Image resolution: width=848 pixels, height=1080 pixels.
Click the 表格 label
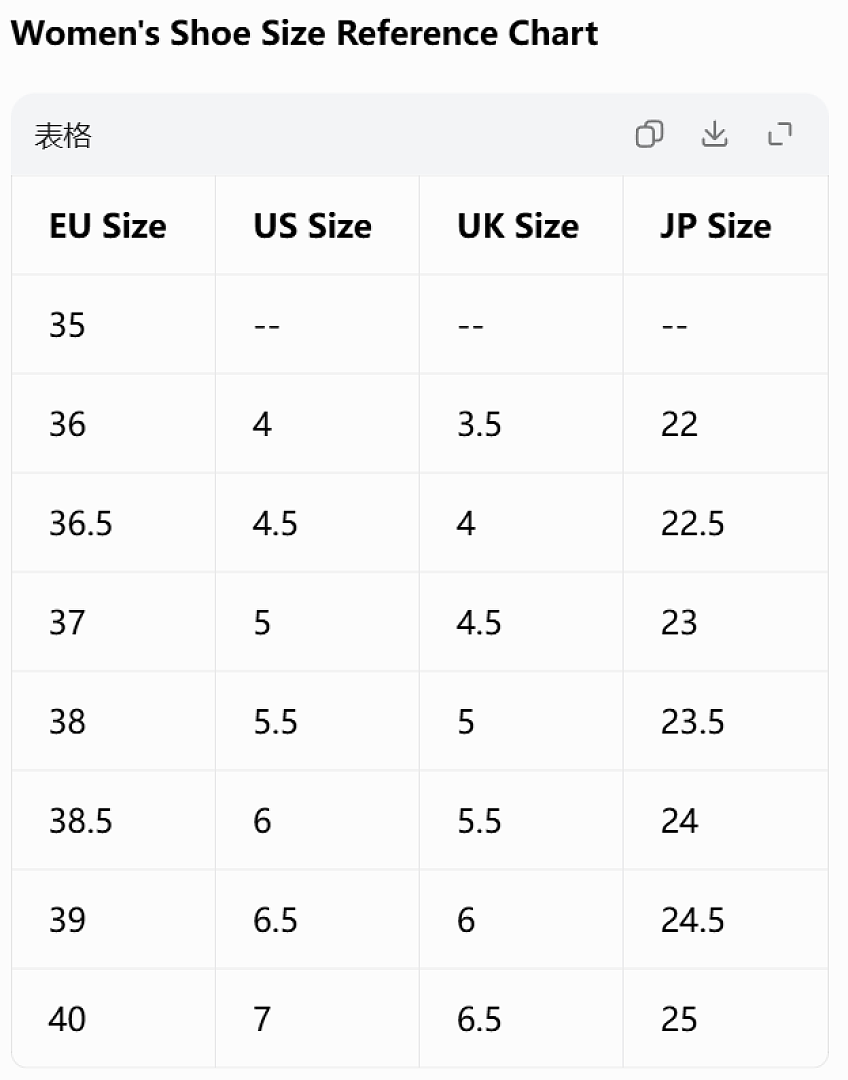pos(63,135)
